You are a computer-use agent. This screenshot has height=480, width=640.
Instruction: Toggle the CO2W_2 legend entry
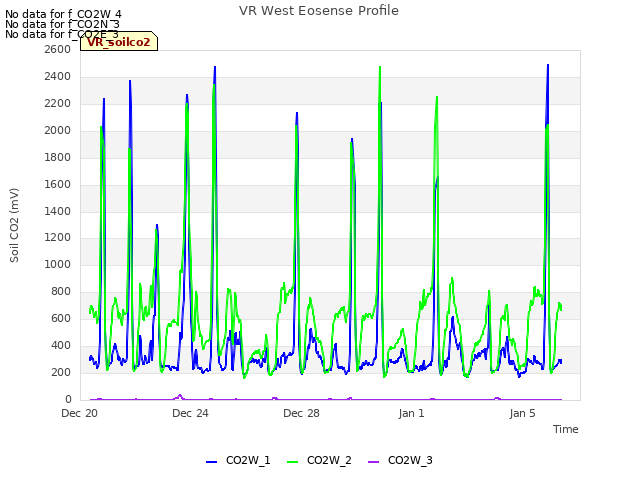(319, 460)
